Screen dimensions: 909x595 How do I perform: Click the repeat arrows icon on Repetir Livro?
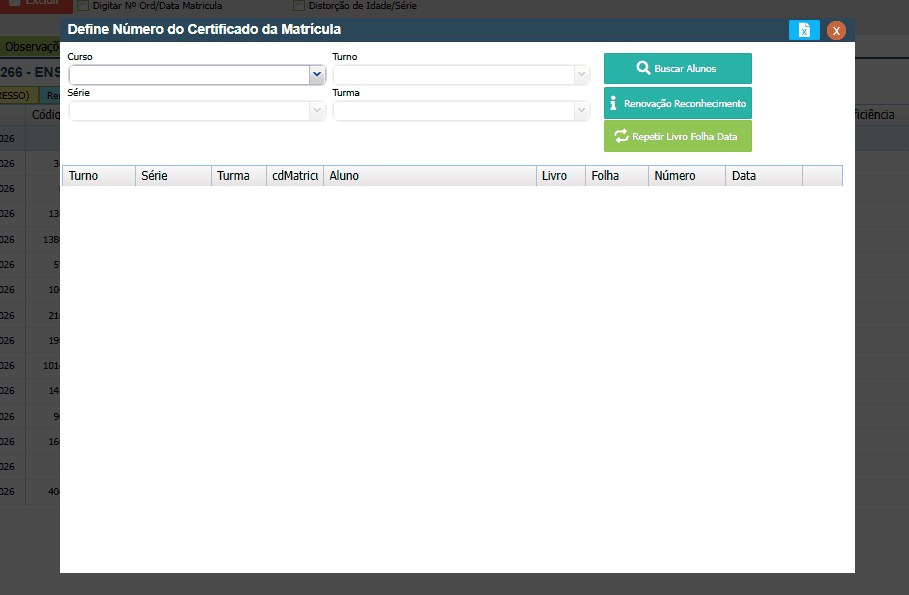pyautogui.click(x=621, y=136)
